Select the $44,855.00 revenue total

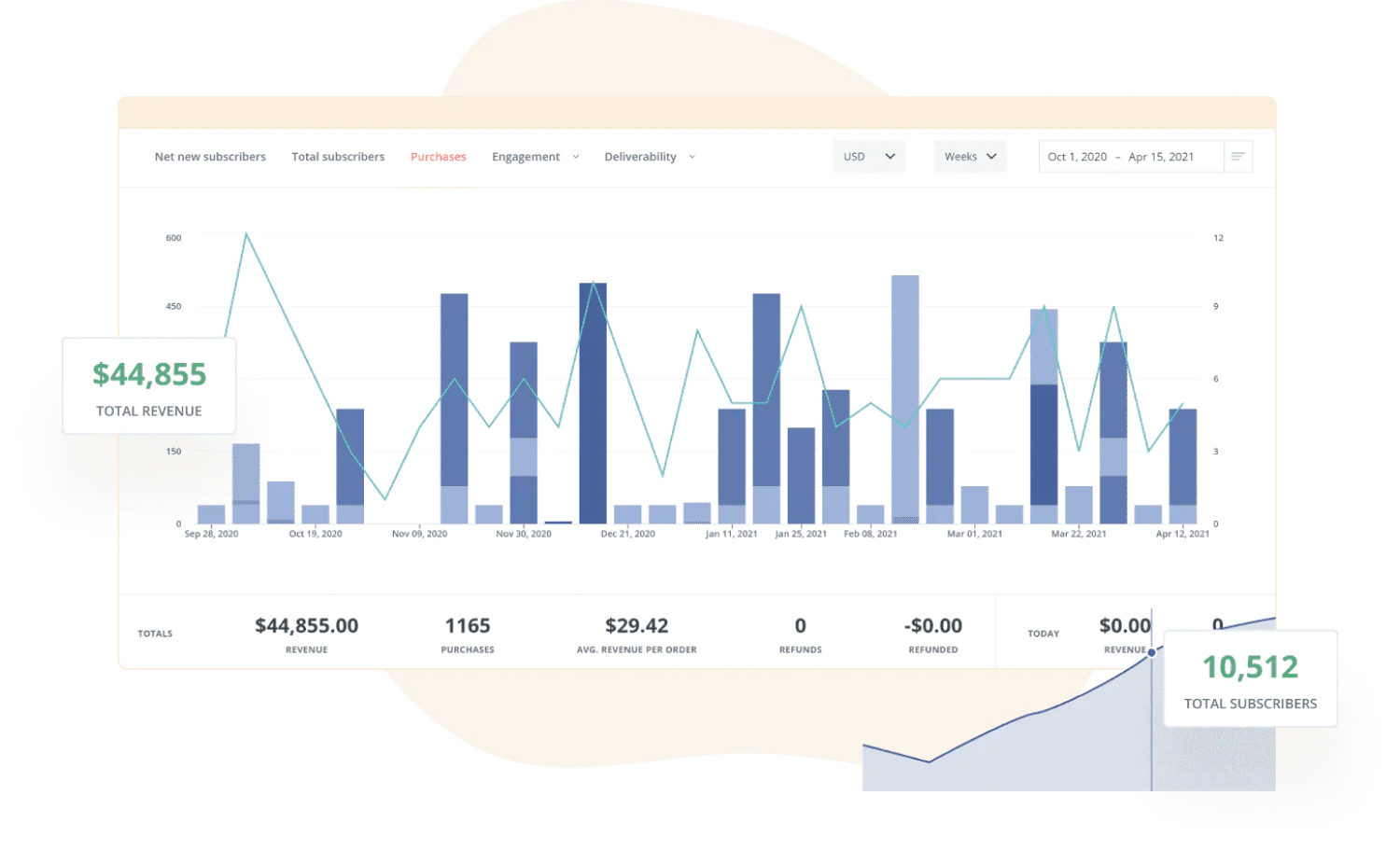(306, 626)
